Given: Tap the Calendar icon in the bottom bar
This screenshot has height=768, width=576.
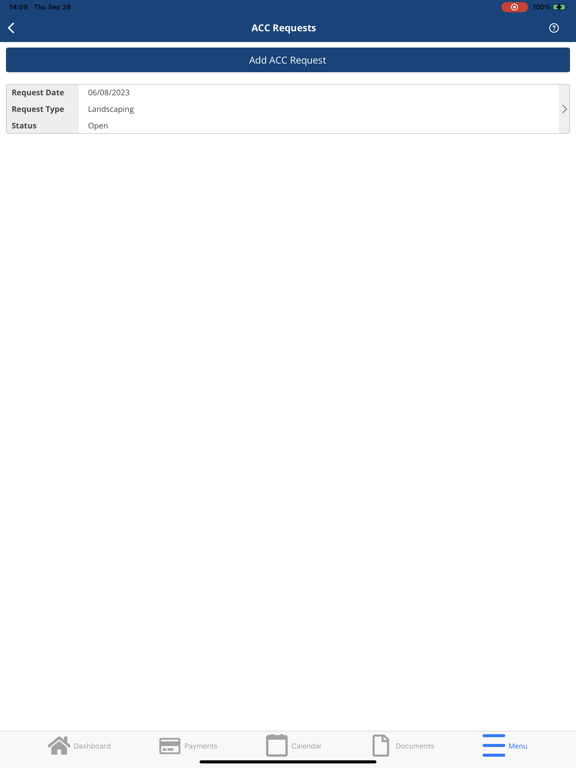Looking at the screenshot, I should tap(277, 745).
